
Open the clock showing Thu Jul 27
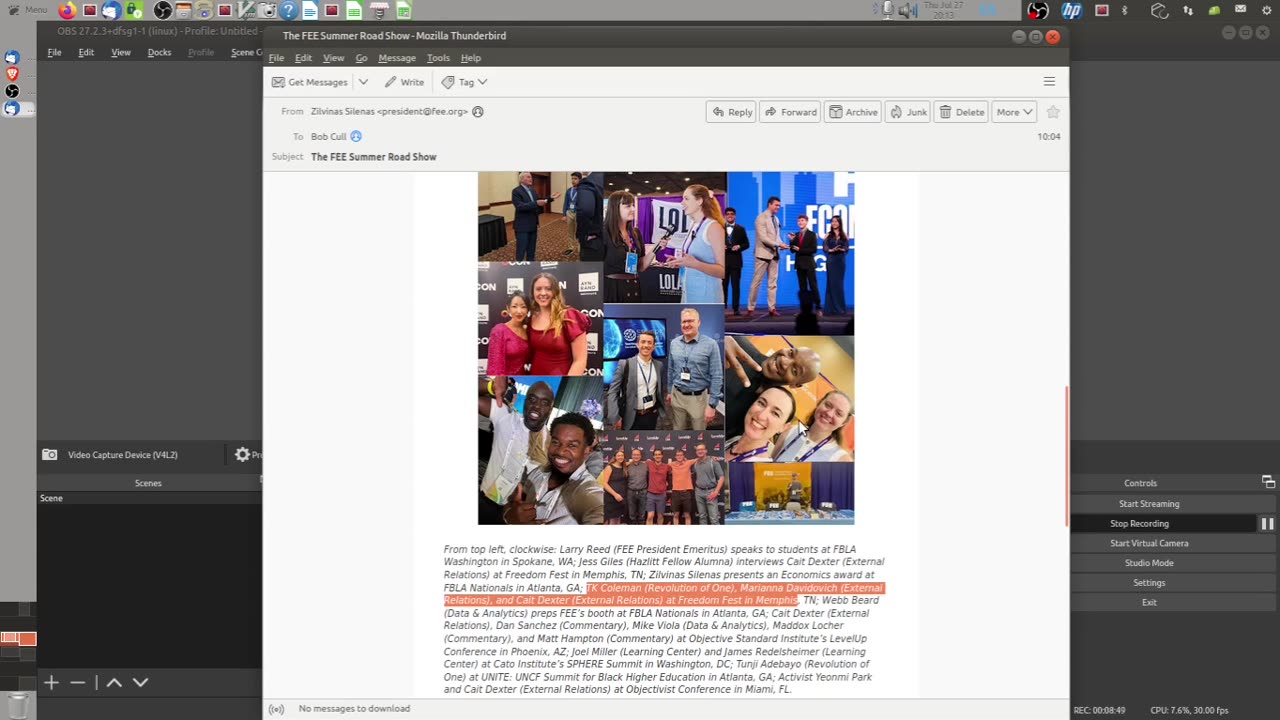point(943,11)
